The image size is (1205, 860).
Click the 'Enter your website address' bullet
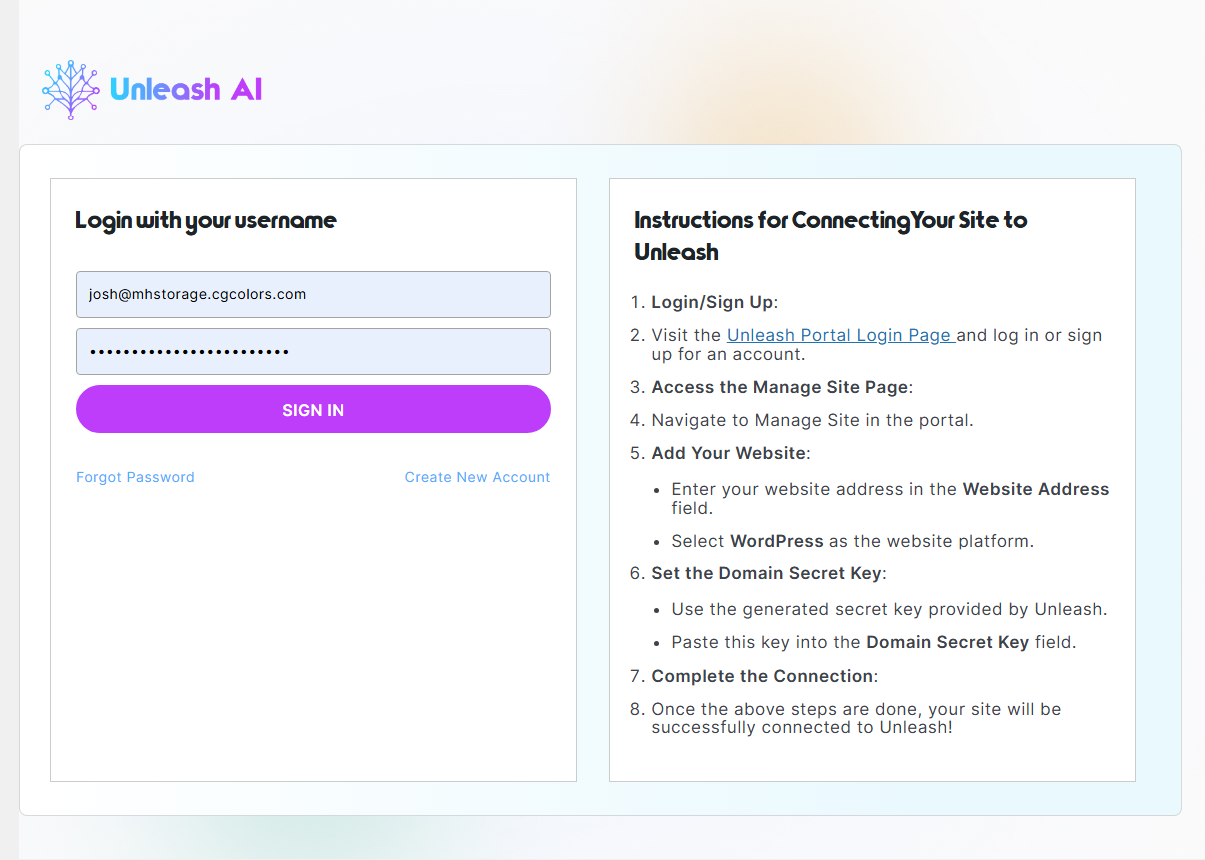click(x=890, y=498)
